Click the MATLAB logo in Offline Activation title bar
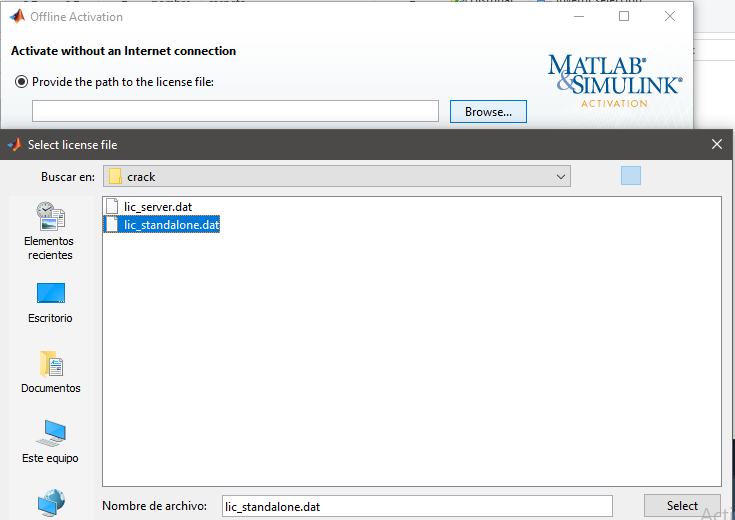 coord(17,16)
